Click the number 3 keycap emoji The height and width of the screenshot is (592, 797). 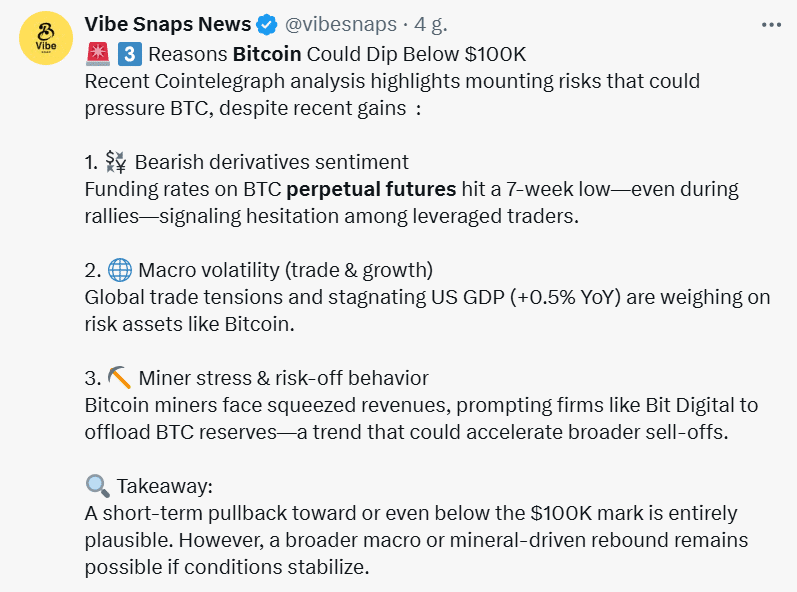coord(128,54)
